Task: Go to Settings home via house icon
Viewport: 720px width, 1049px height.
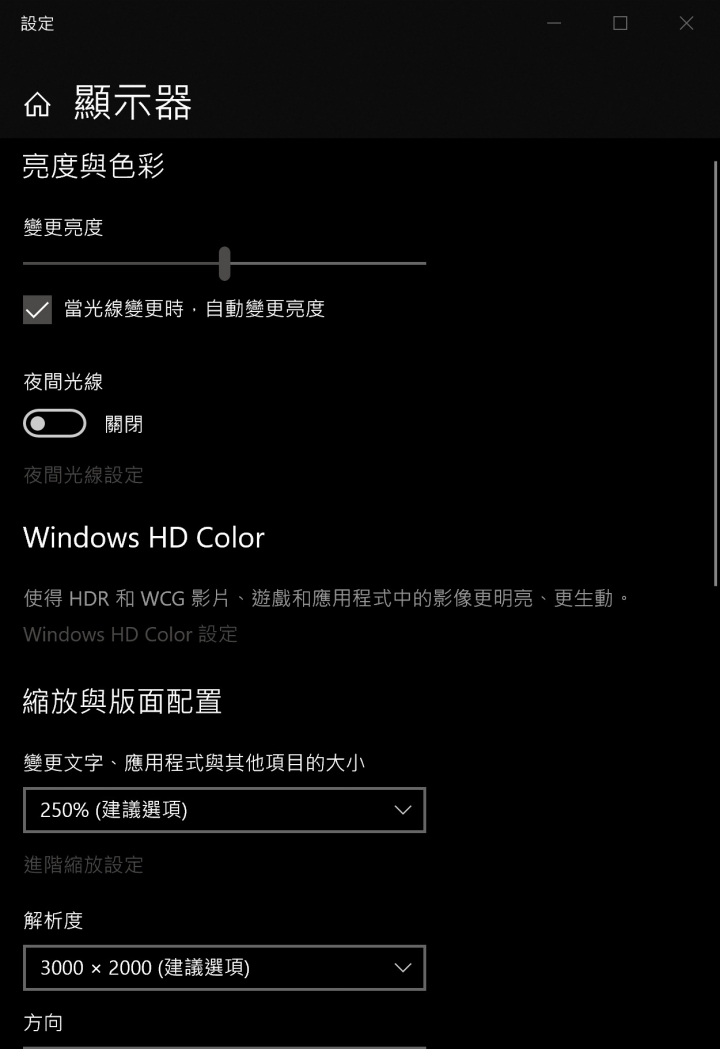Action: (x=37, y=104)
